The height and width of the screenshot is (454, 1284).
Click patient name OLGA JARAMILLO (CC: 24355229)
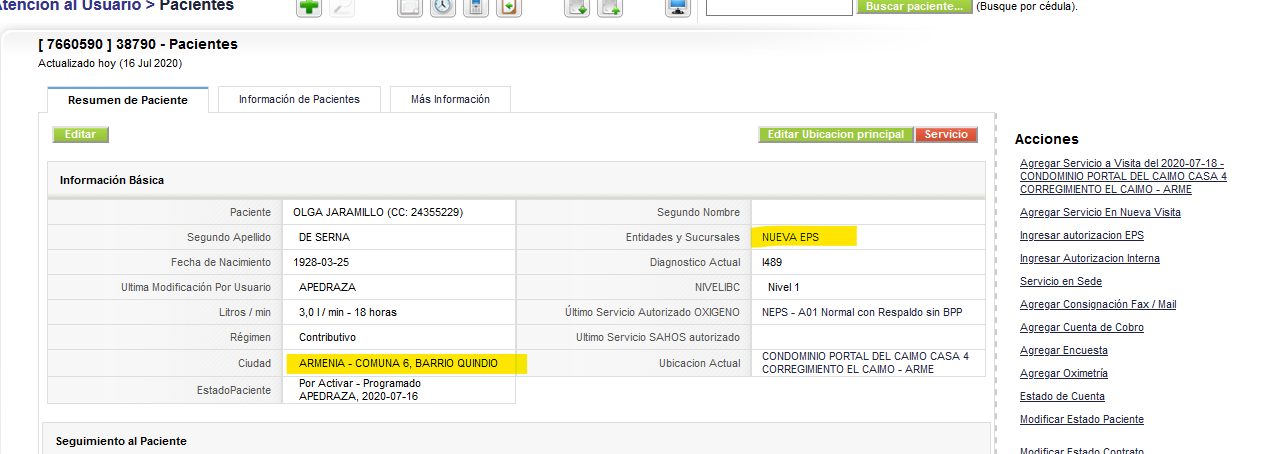click(x=378, y=212)
